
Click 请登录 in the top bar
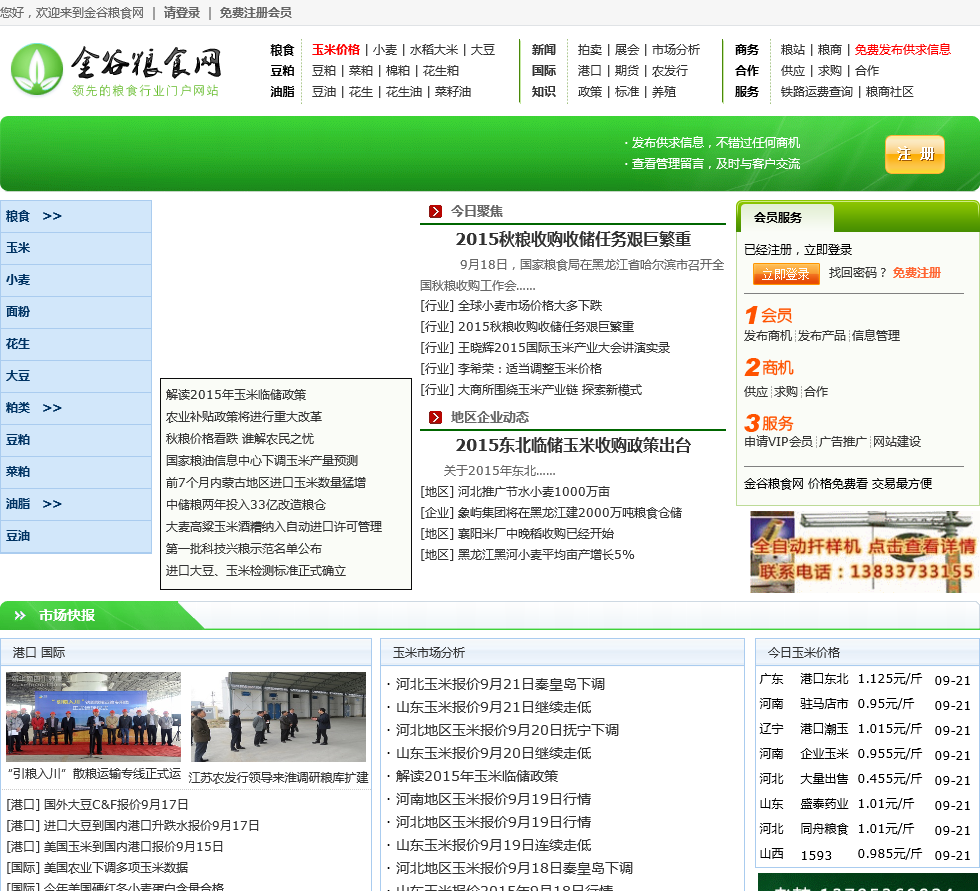[x=182, y=12]
